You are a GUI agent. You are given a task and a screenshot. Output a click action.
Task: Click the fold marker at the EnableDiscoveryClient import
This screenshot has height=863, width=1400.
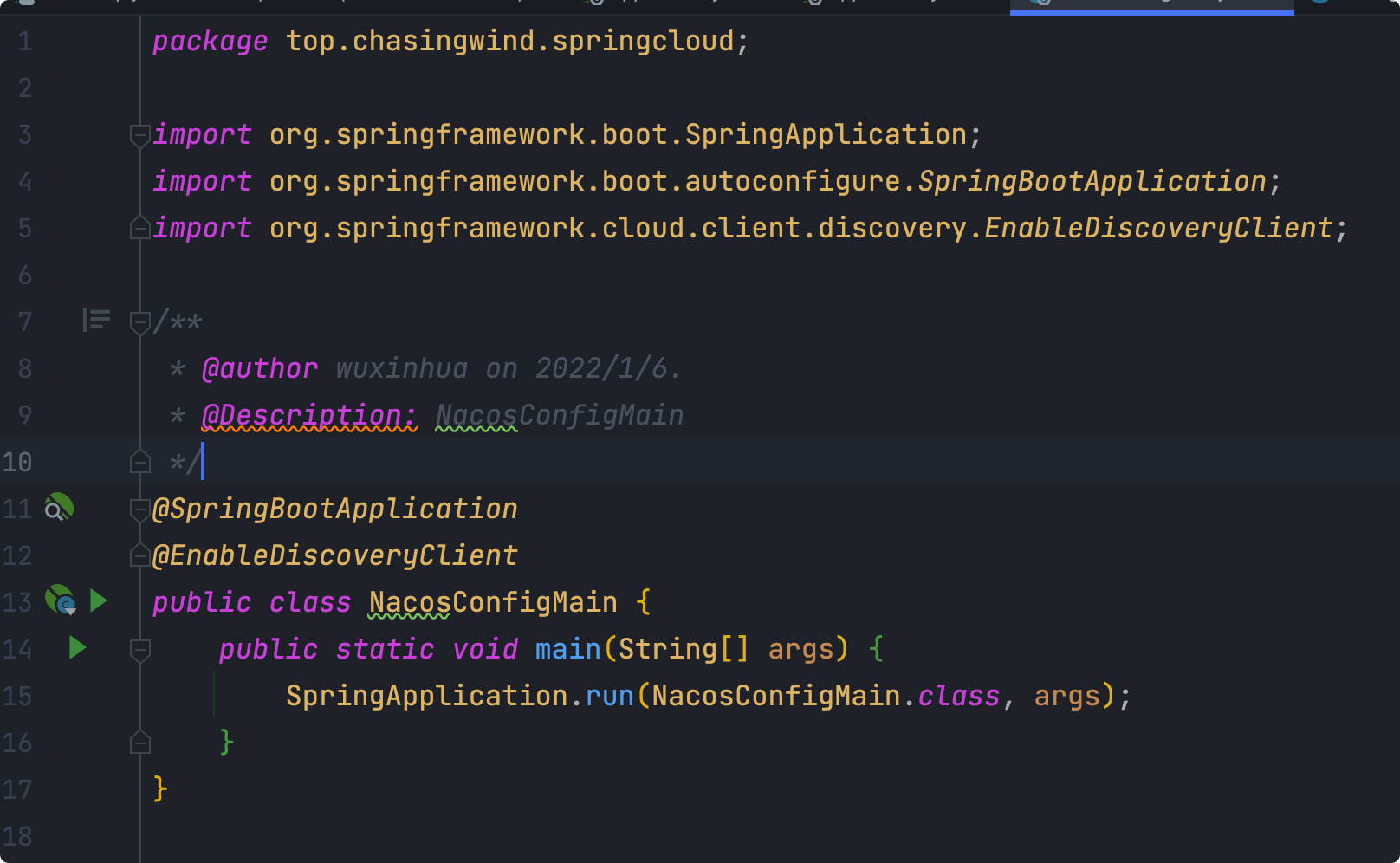pos(139,228)
